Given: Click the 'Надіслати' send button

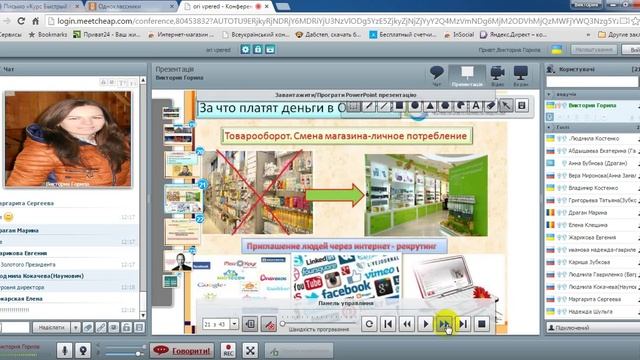Looking at the screenshot, I should 51,327.
